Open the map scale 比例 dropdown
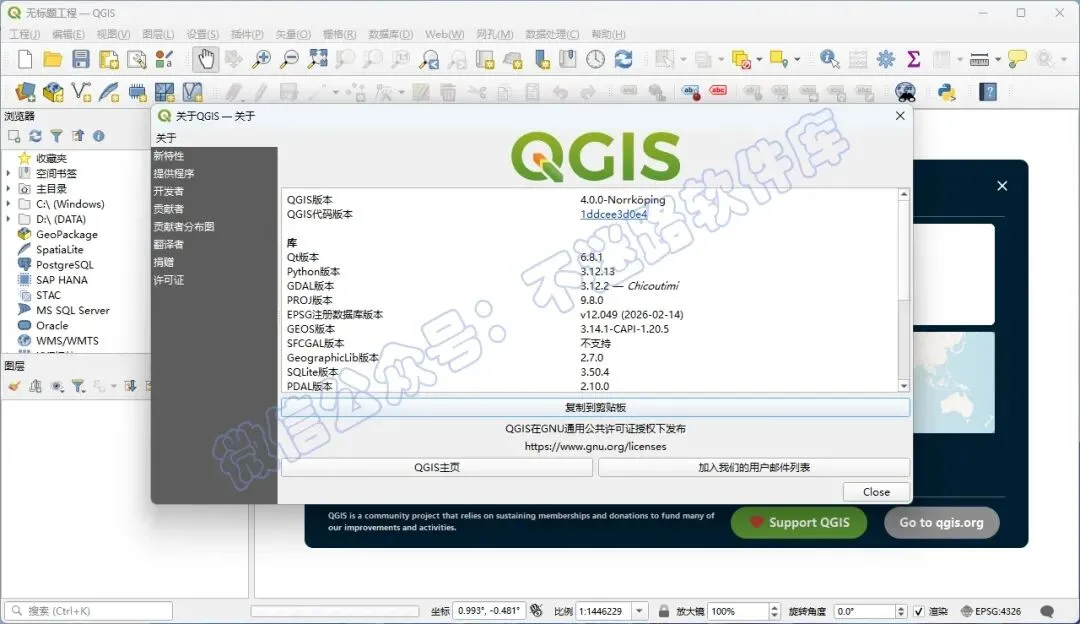 [640, 611]
